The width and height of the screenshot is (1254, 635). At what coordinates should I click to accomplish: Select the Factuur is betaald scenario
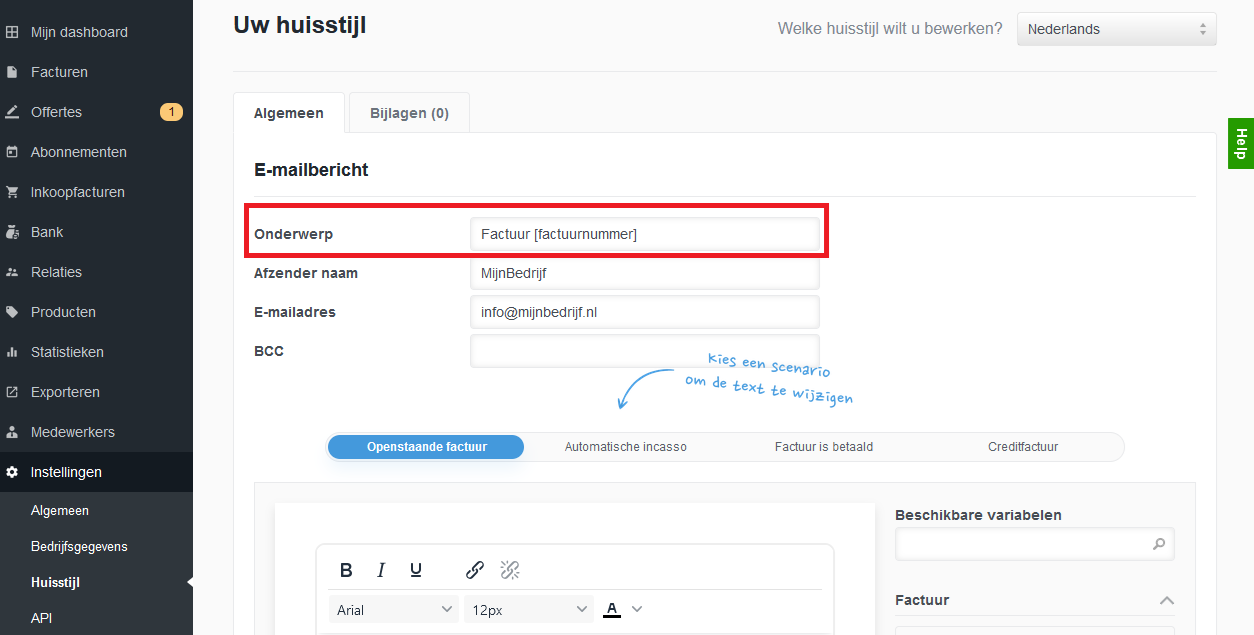824,447
